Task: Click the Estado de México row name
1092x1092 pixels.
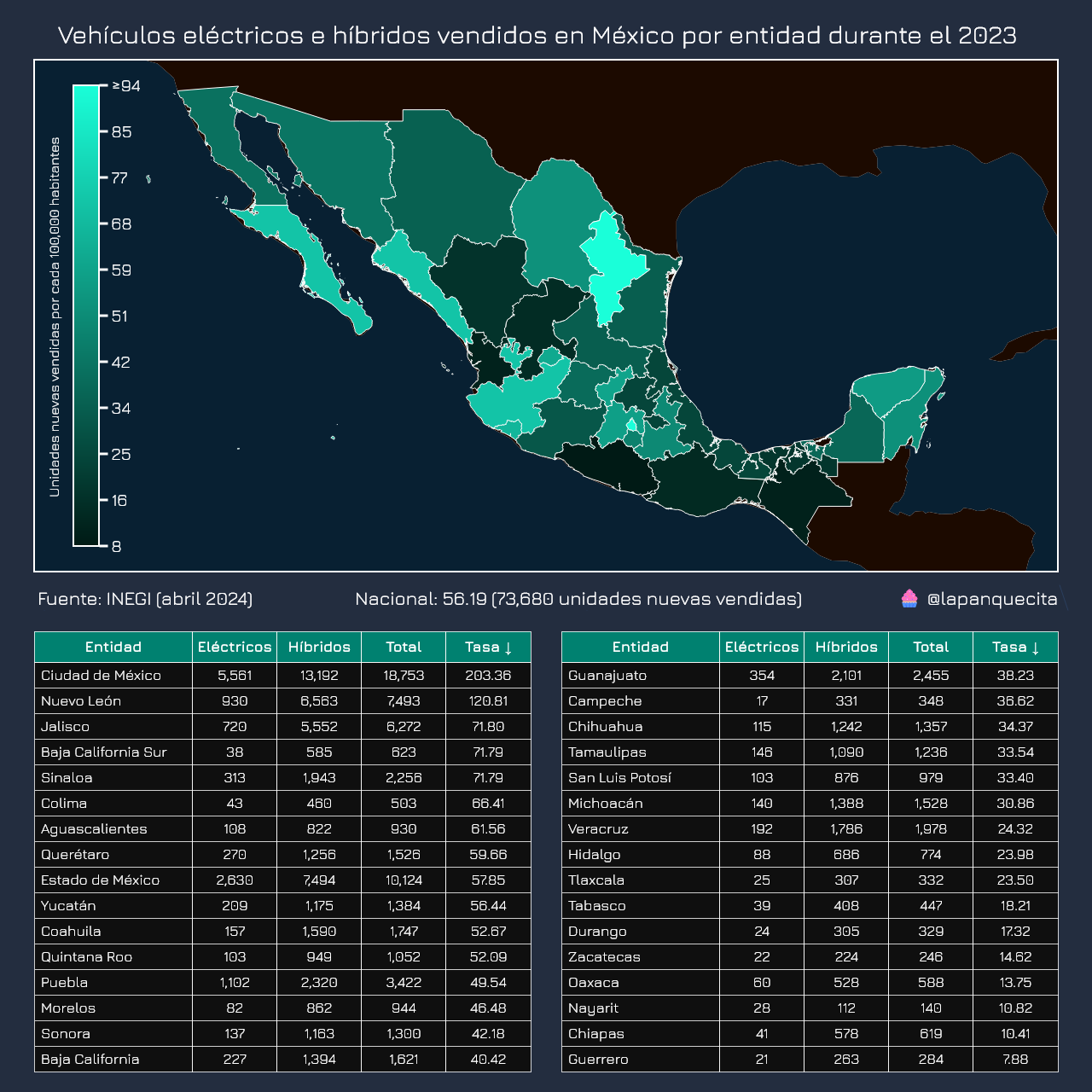Action: tap(100, 880)
